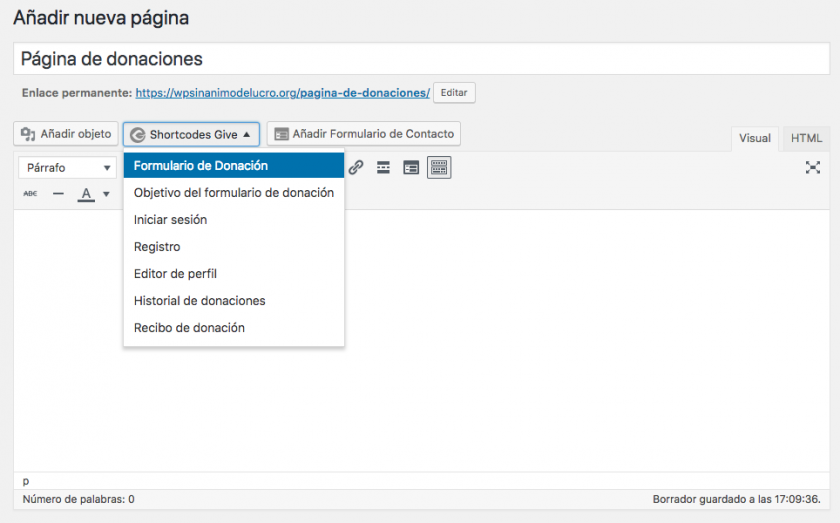Click the Añadir objeto button
The width and height of the screenshot is (840, 523).
(66, 134)
